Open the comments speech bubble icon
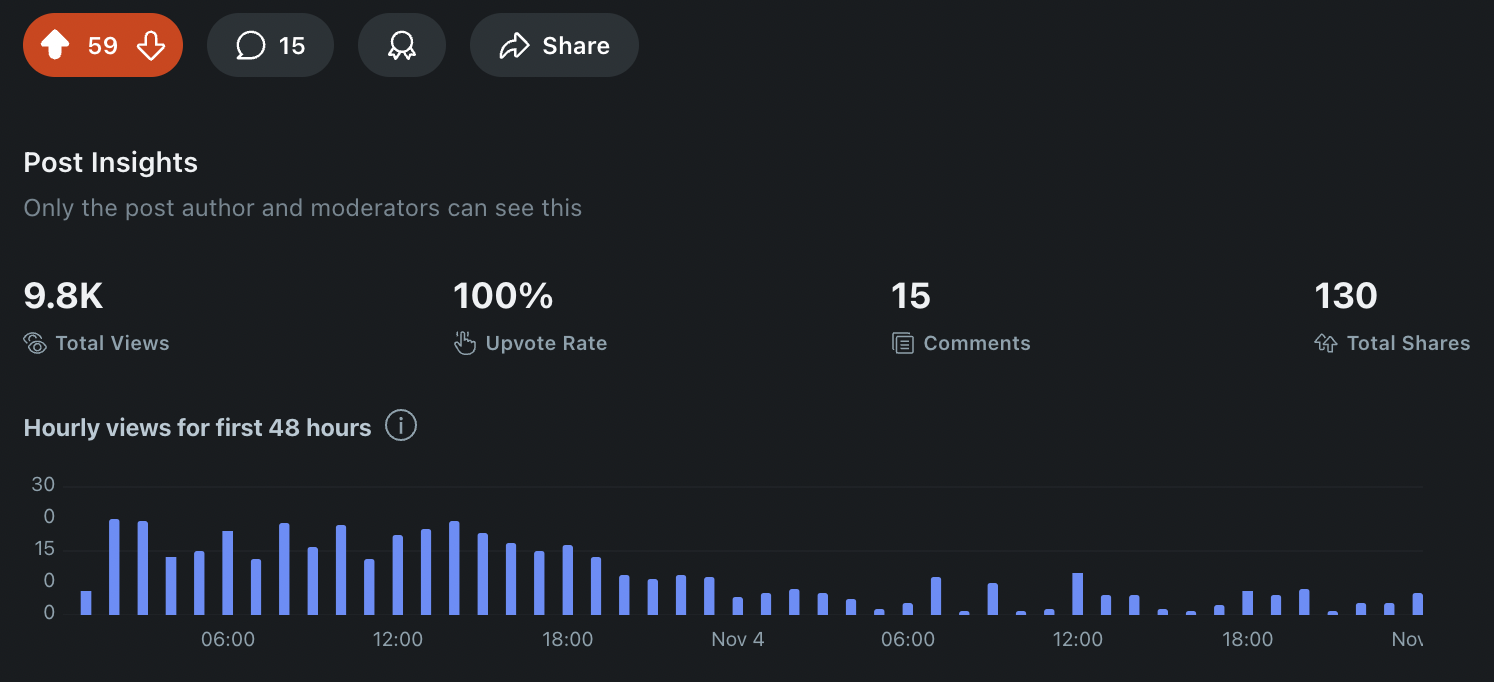 [x=251, y=46]
